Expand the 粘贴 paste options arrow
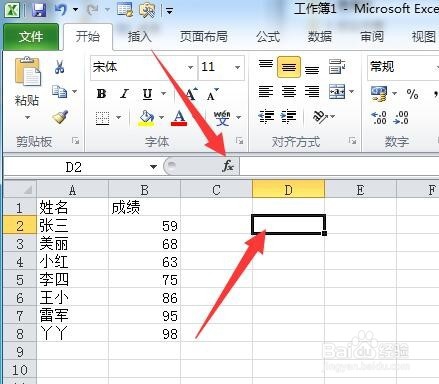This screenshot has height=384, width=439. pyautogui.click(x=27, y=117)
